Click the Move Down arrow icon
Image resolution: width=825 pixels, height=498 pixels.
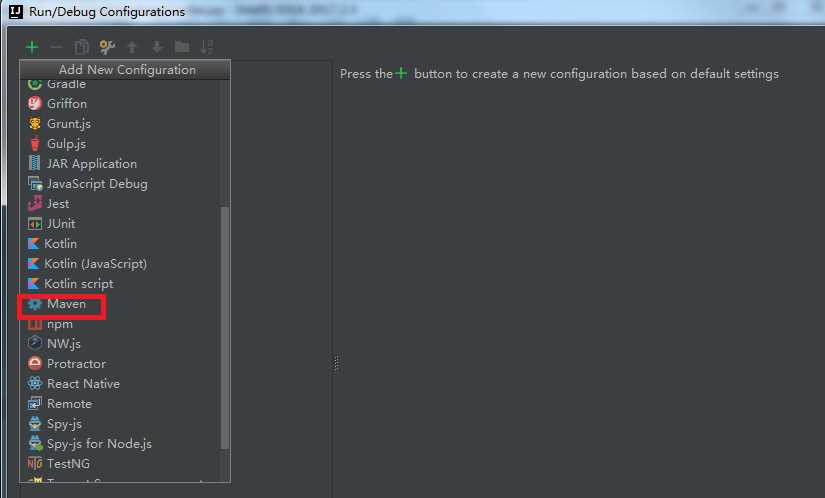coord(157,47)
